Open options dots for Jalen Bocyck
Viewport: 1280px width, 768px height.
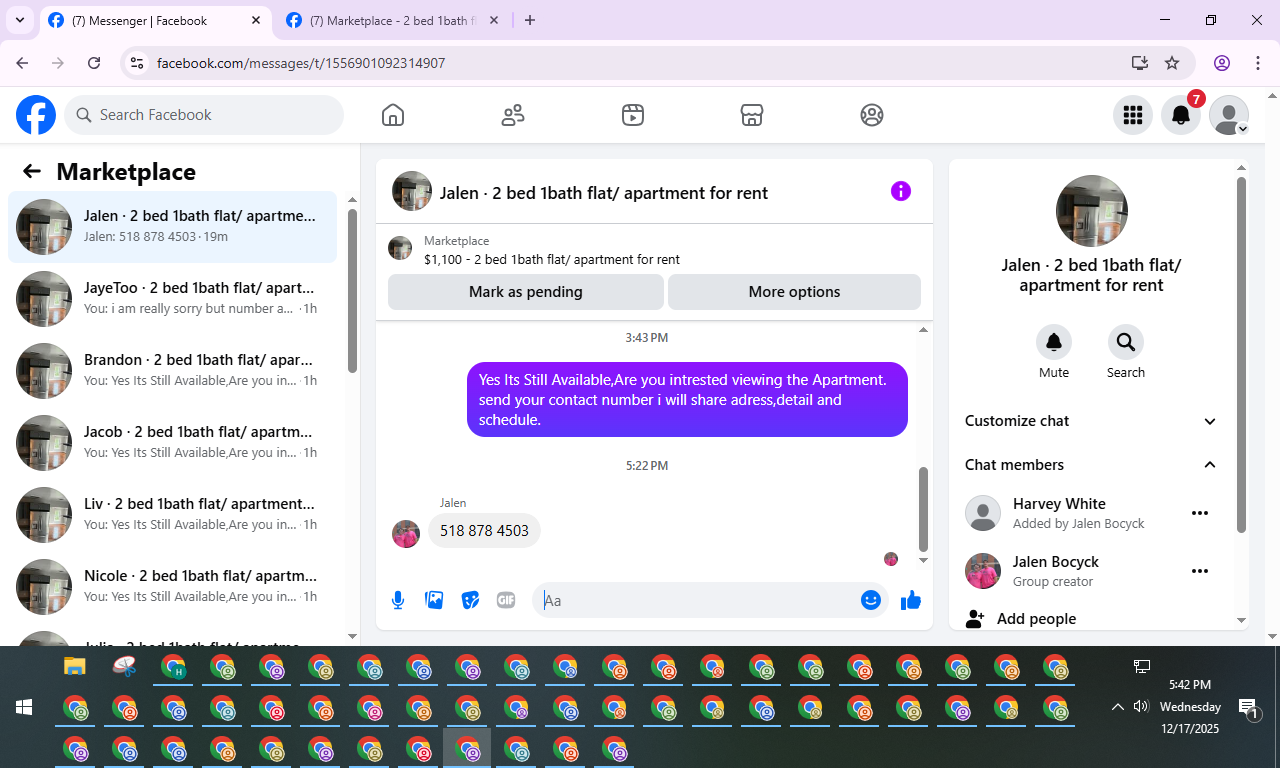(1200, 571)
